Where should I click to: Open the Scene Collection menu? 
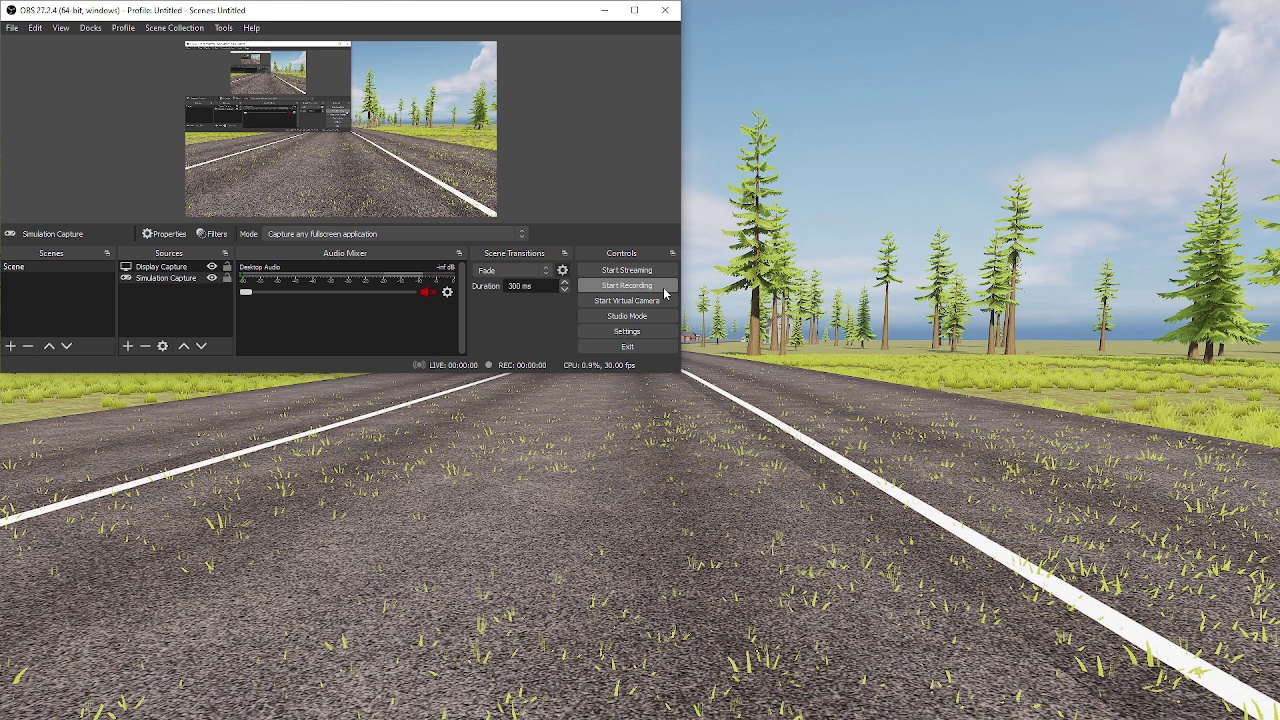(174, 27)
